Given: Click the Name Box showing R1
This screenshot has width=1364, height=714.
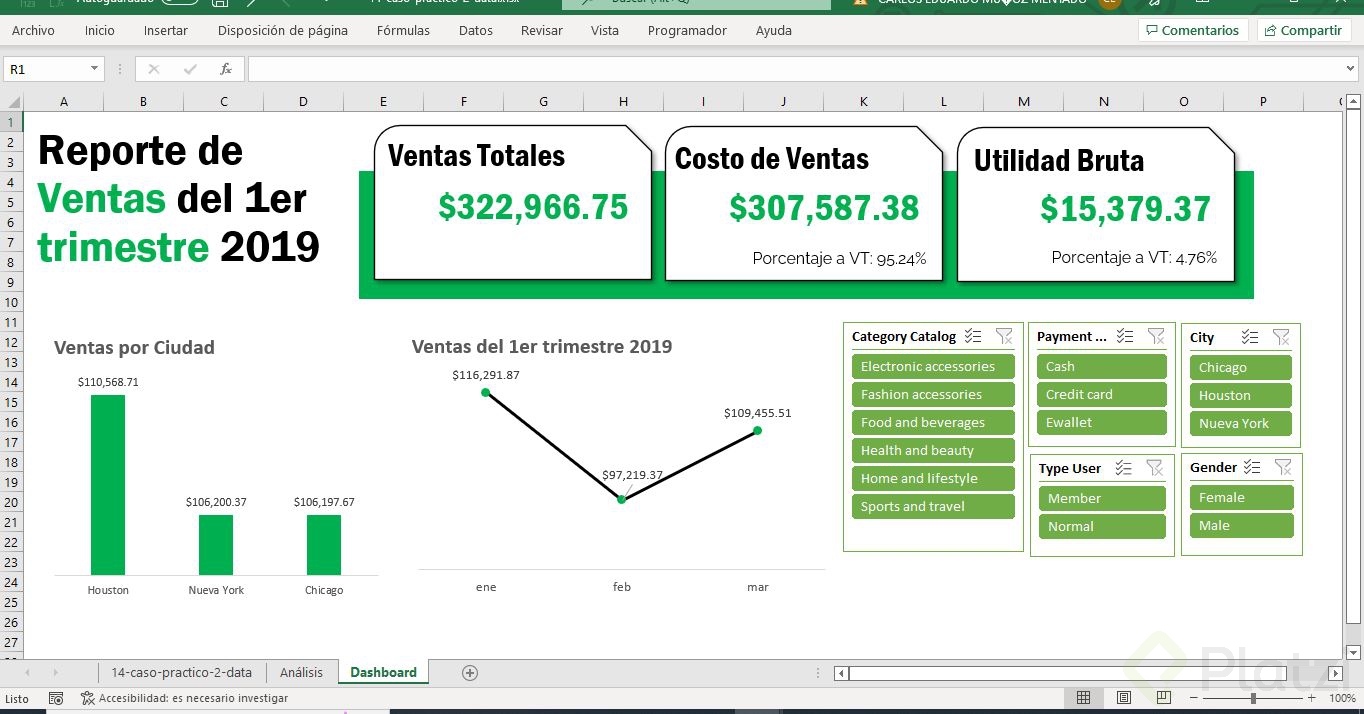Looking at the screenshot, I should tap(46, 69).
